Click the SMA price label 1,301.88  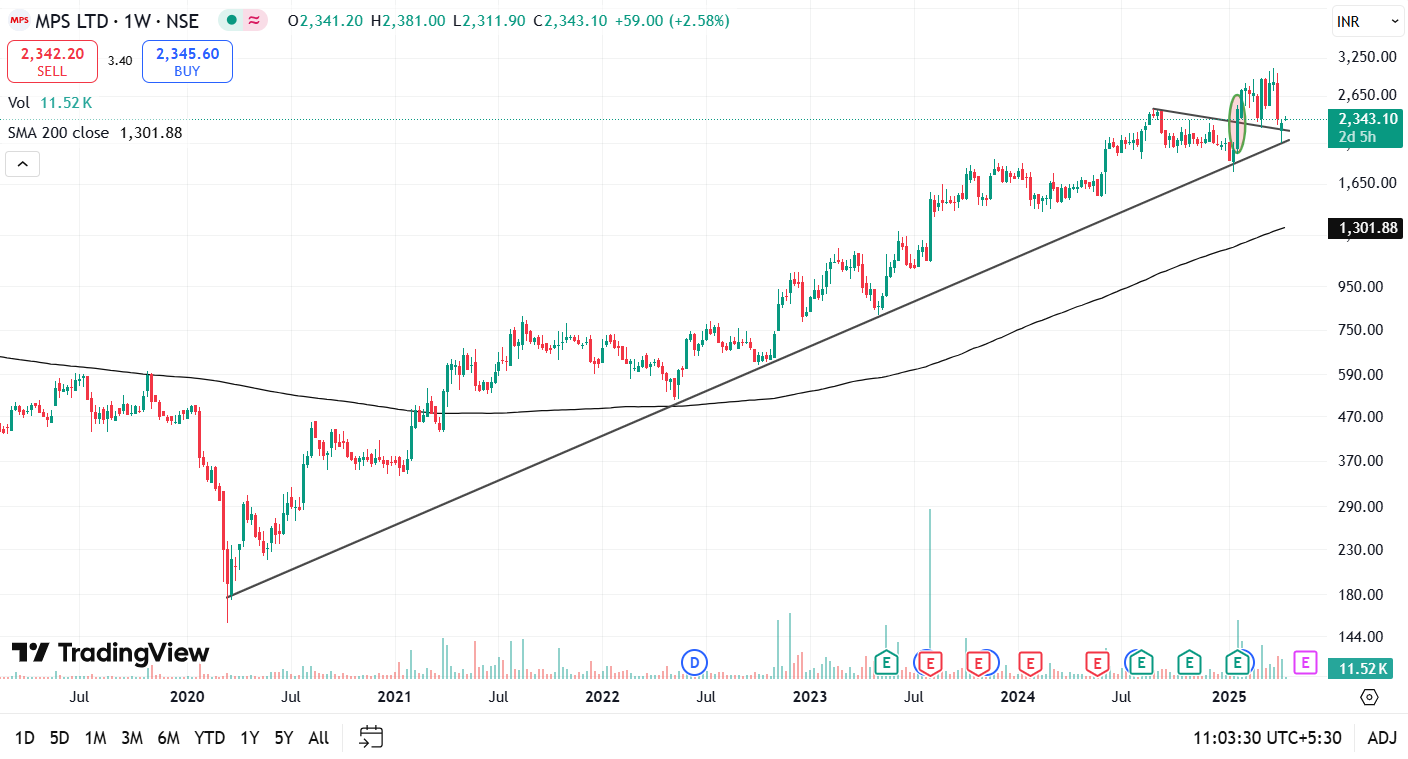1365,229
